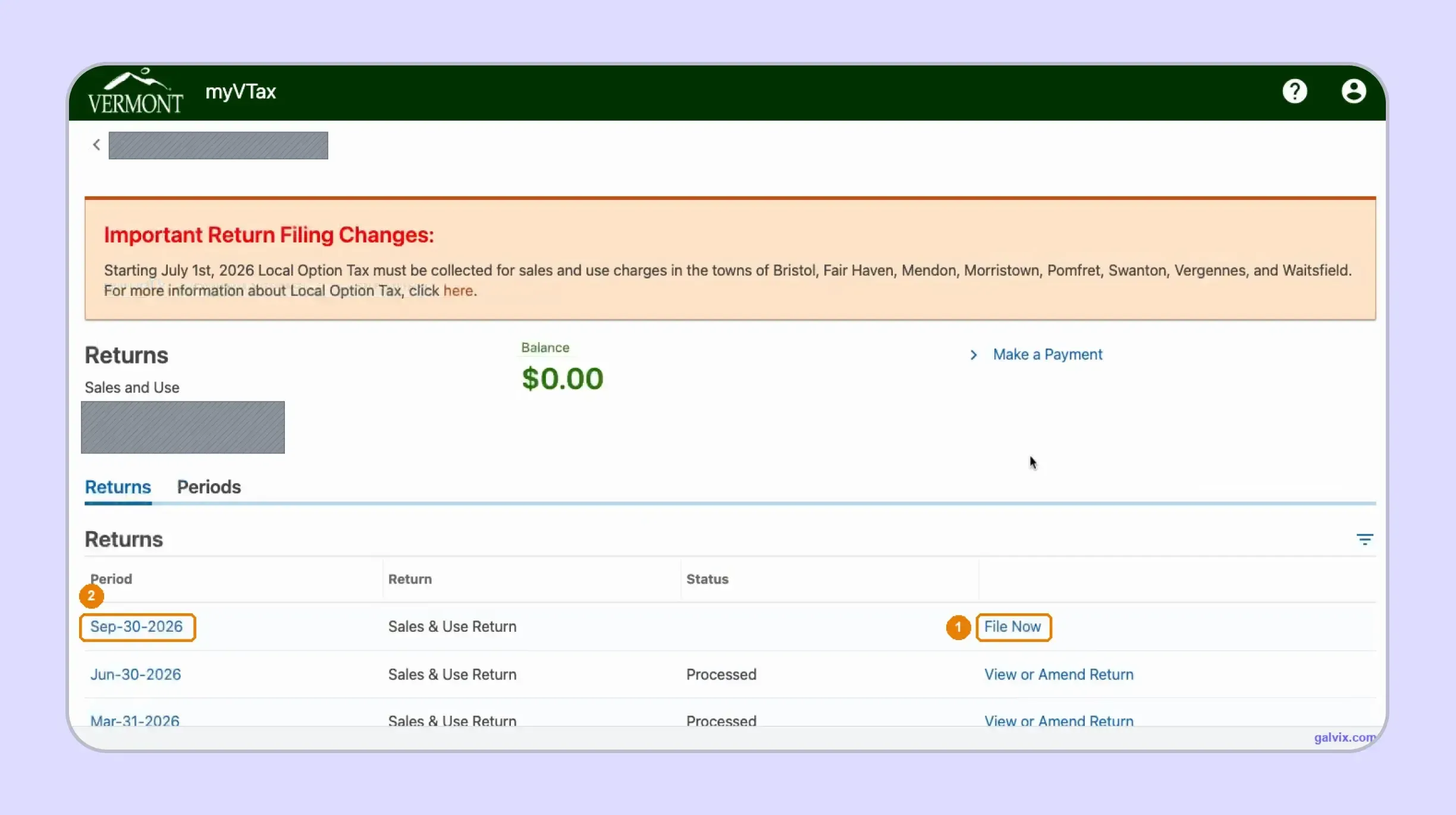This screenshot has width=1456, height=815.
Task: Open the Make a Payment link
Action: [x=1047, y=355]
